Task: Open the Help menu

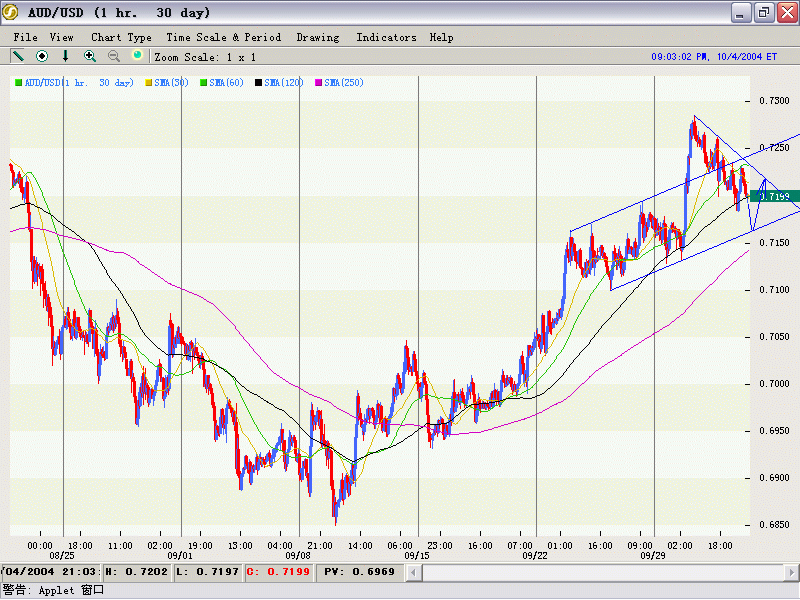Action: pyautogui.click(x=441, y=37)
